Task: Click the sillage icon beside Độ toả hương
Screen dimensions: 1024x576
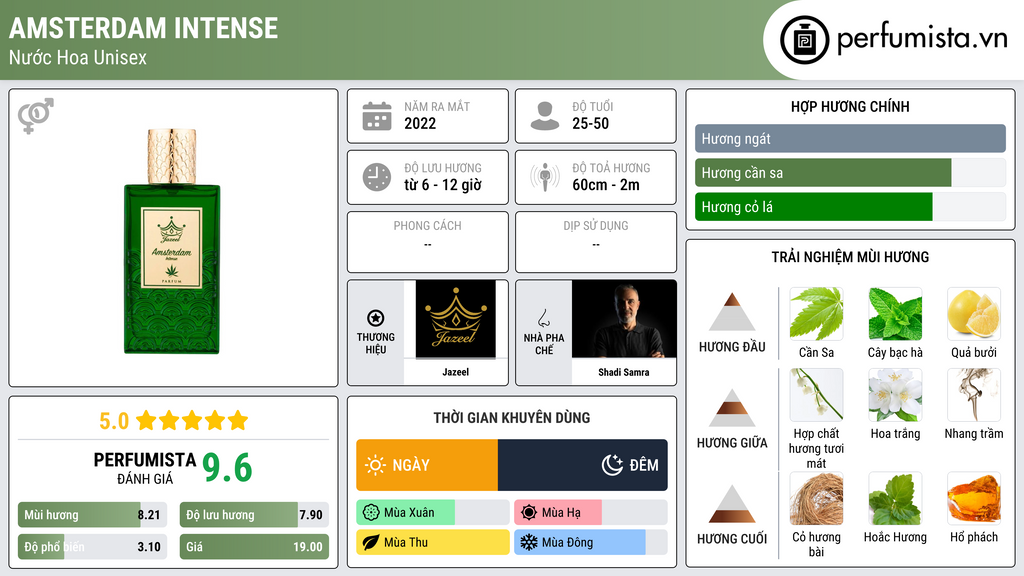Action: coord(545,177)
